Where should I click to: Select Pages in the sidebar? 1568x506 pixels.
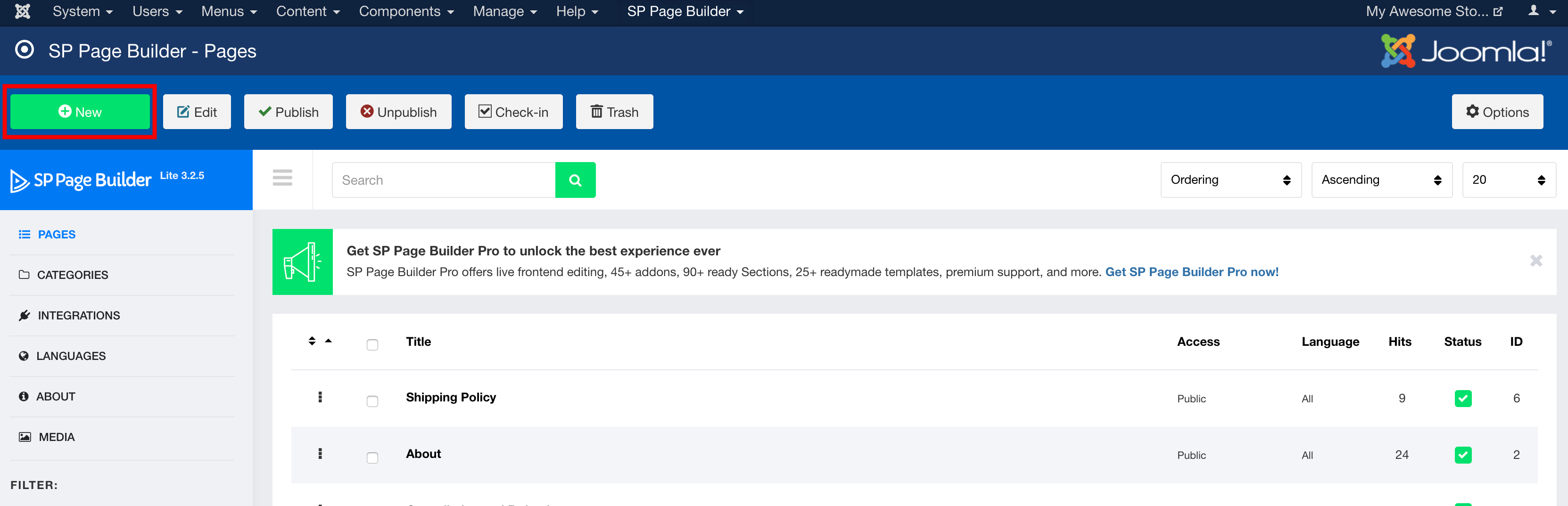[x=48, y=234]
